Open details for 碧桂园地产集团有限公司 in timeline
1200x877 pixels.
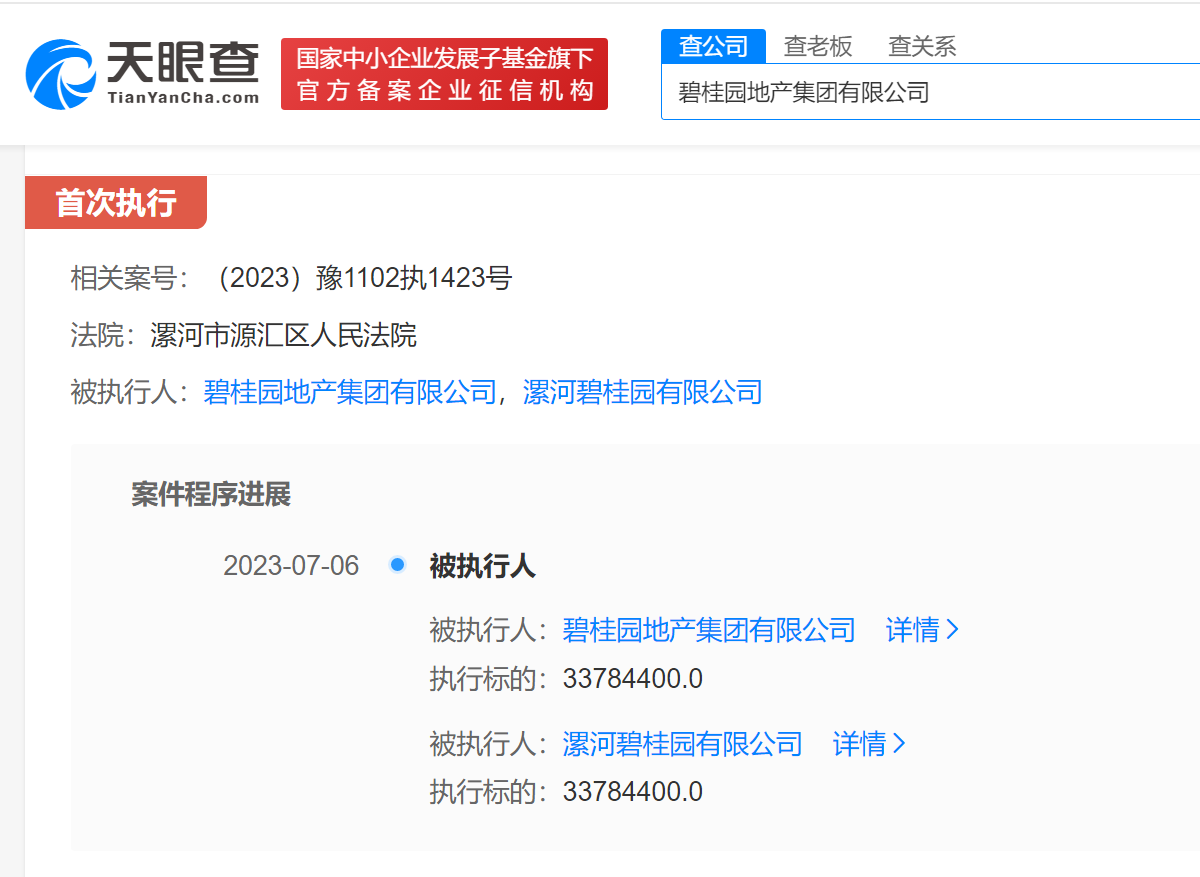[x=711, y=630]
